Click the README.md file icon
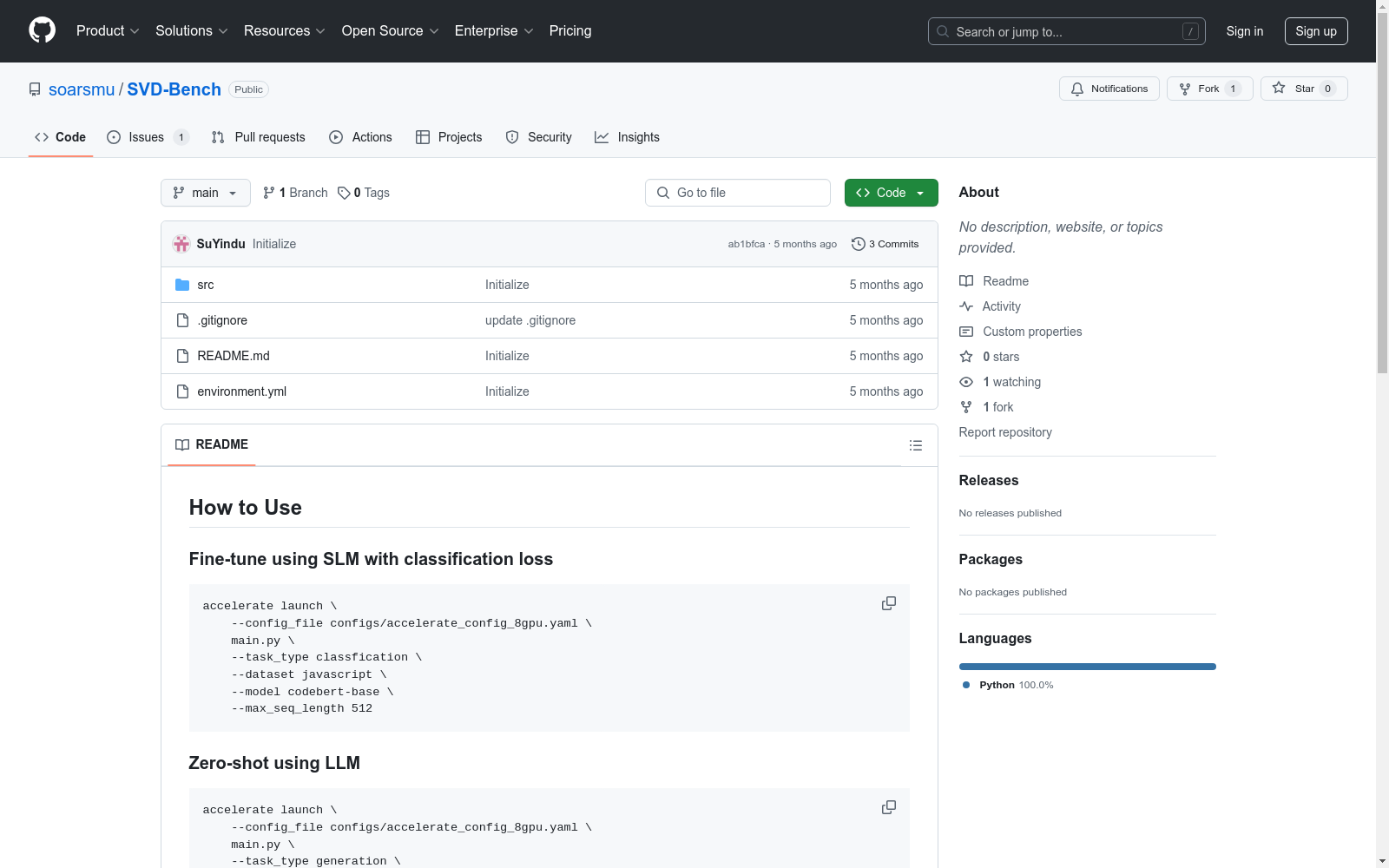The height and width of the screenshot is (868, 1389). coord(182,356)
